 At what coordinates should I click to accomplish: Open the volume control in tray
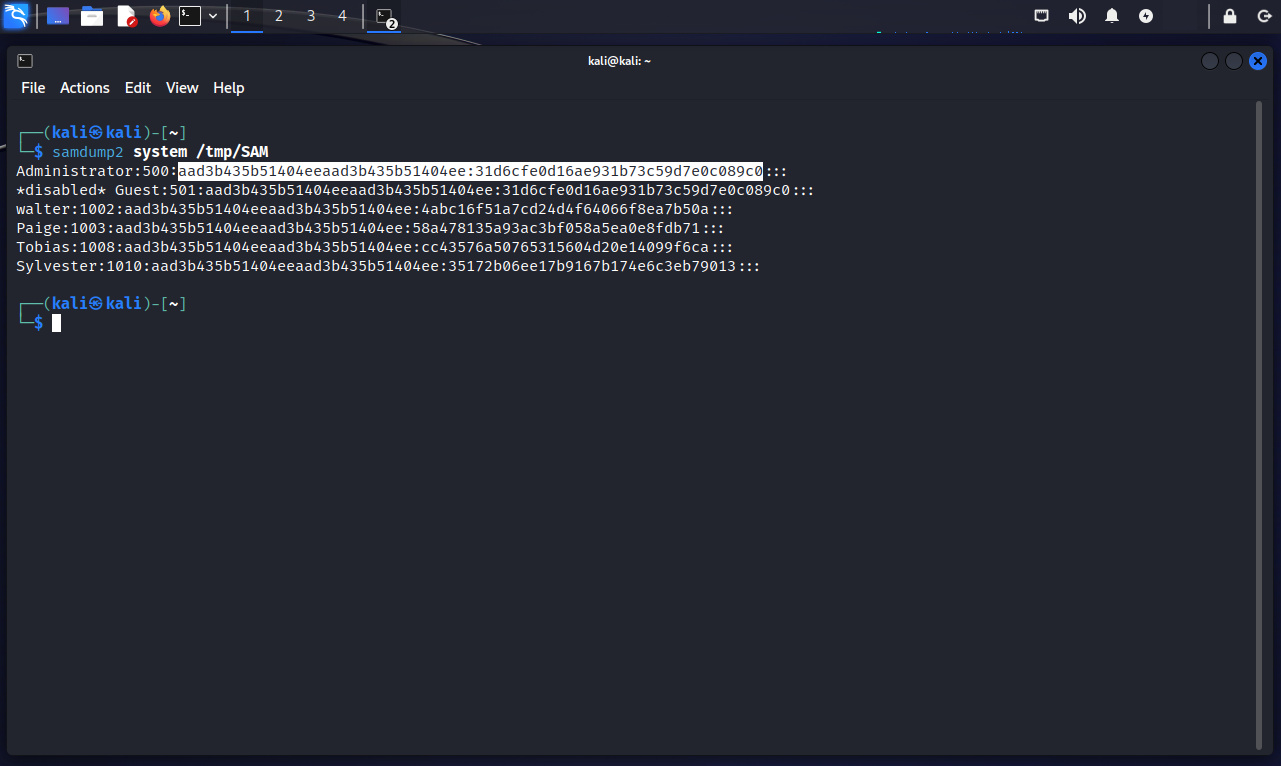point(1077,16)
